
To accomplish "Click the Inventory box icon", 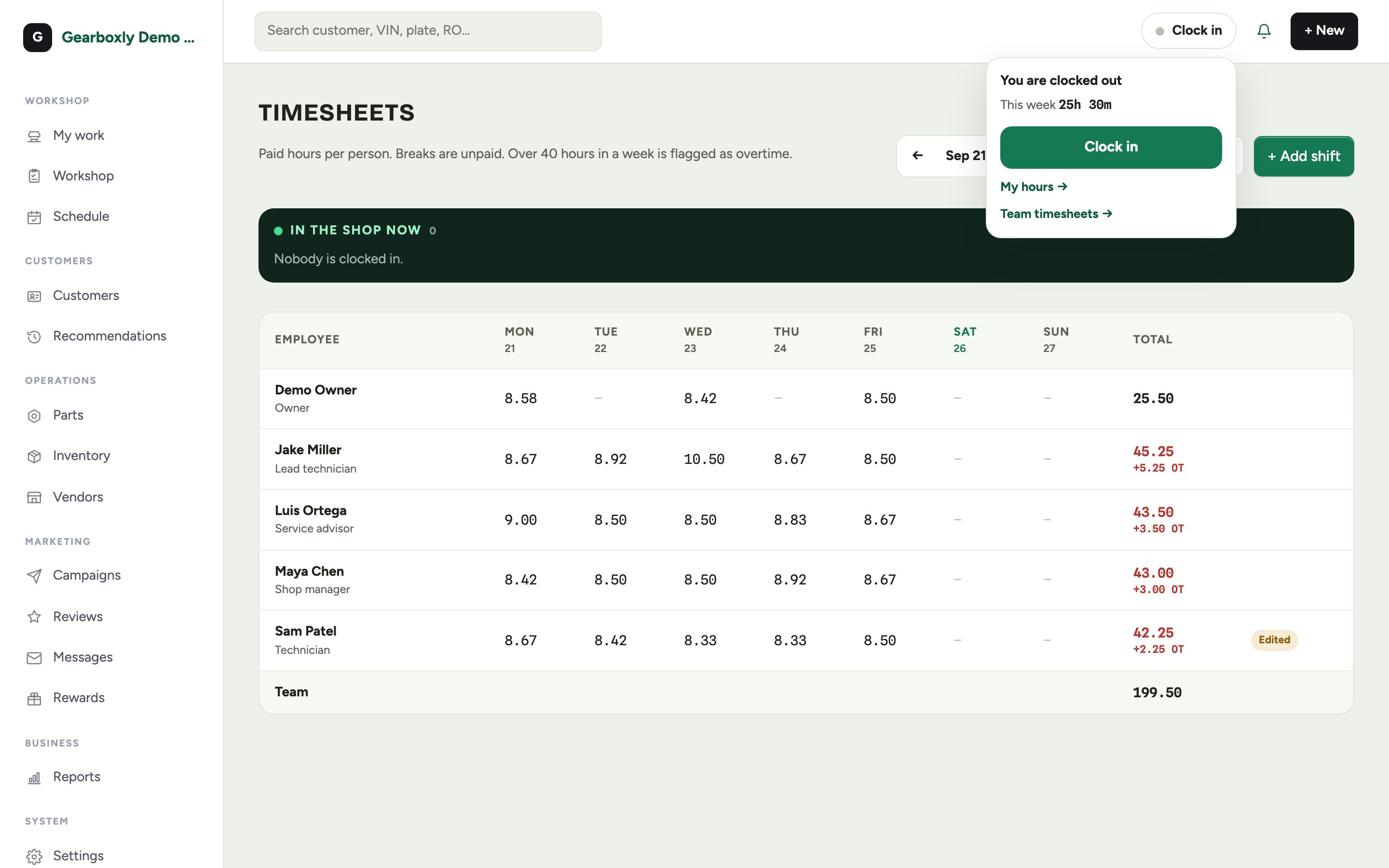I will point(34,456).
